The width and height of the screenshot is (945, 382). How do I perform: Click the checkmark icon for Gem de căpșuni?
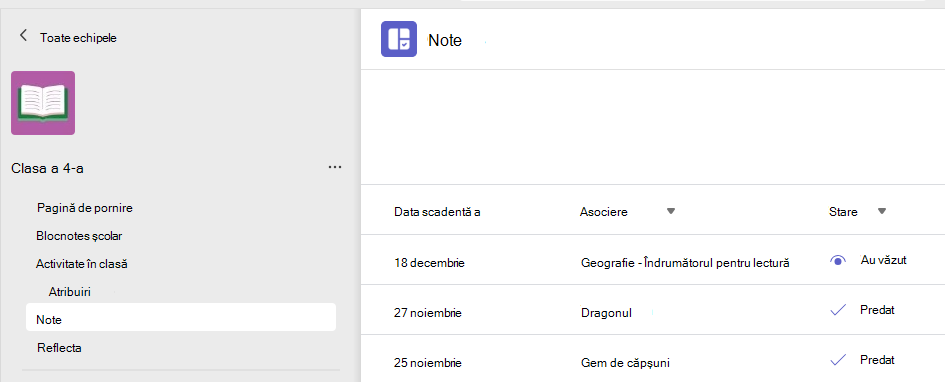point(838,360)
